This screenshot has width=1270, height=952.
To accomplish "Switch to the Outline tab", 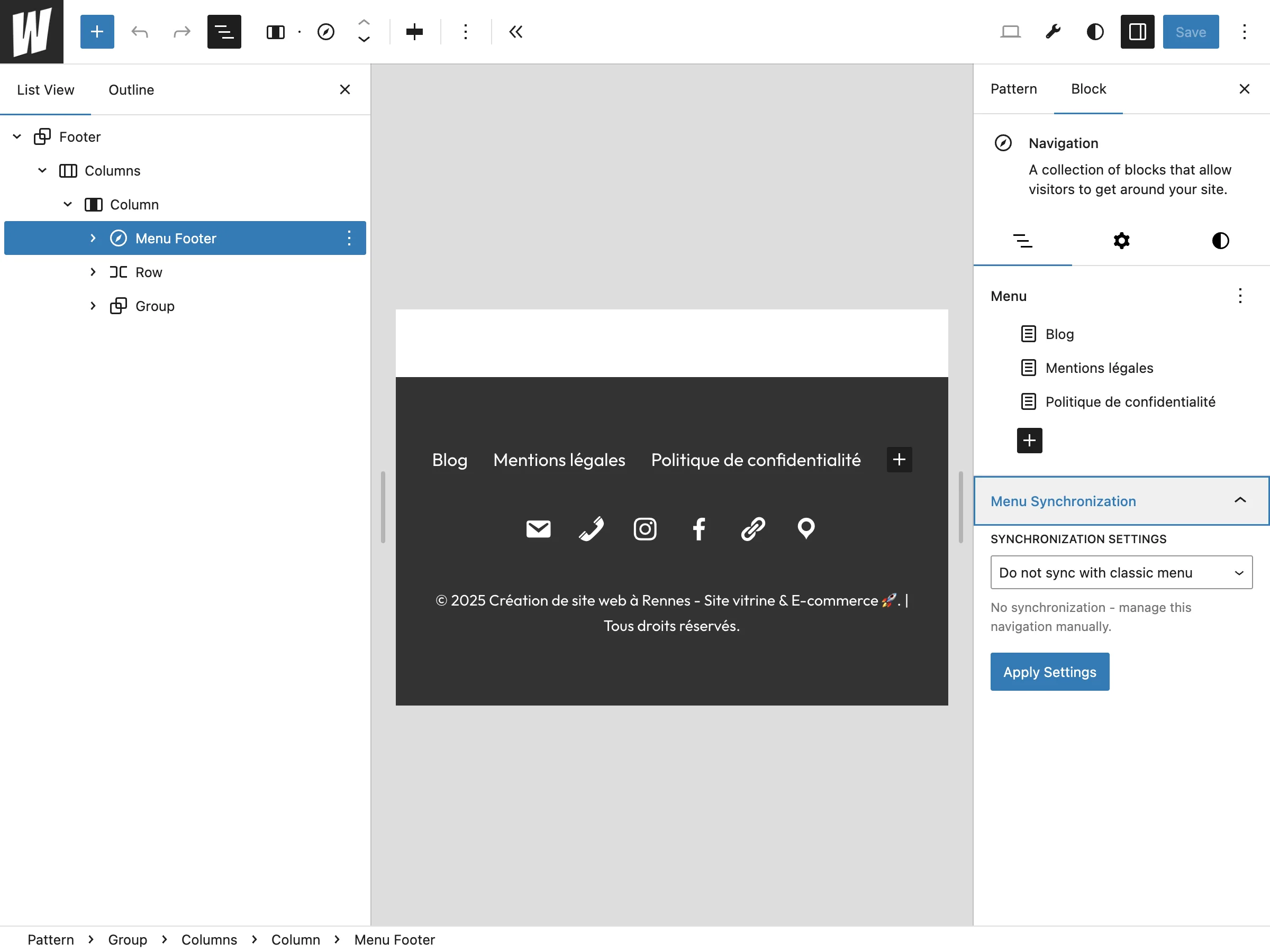I will (131, 89).
